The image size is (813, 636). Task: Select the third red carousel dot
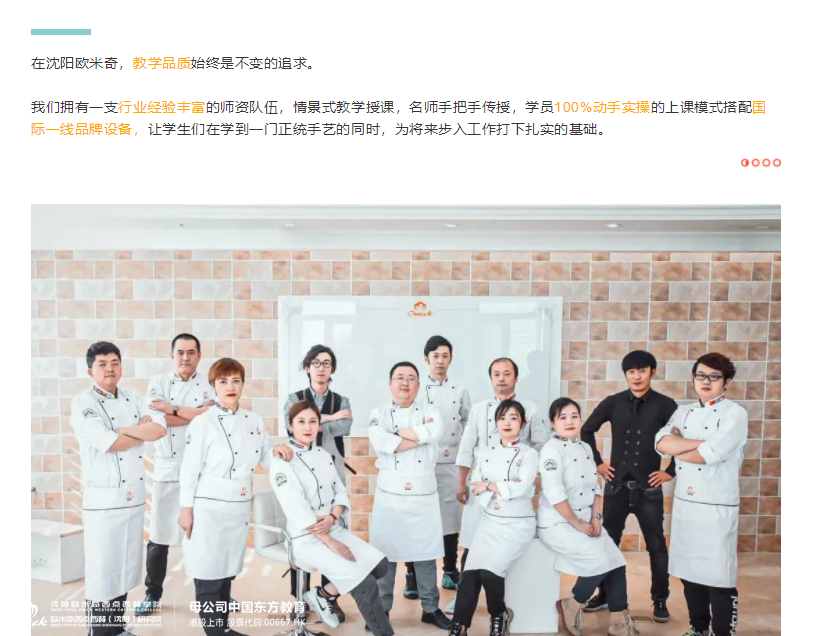coord(766,163)
